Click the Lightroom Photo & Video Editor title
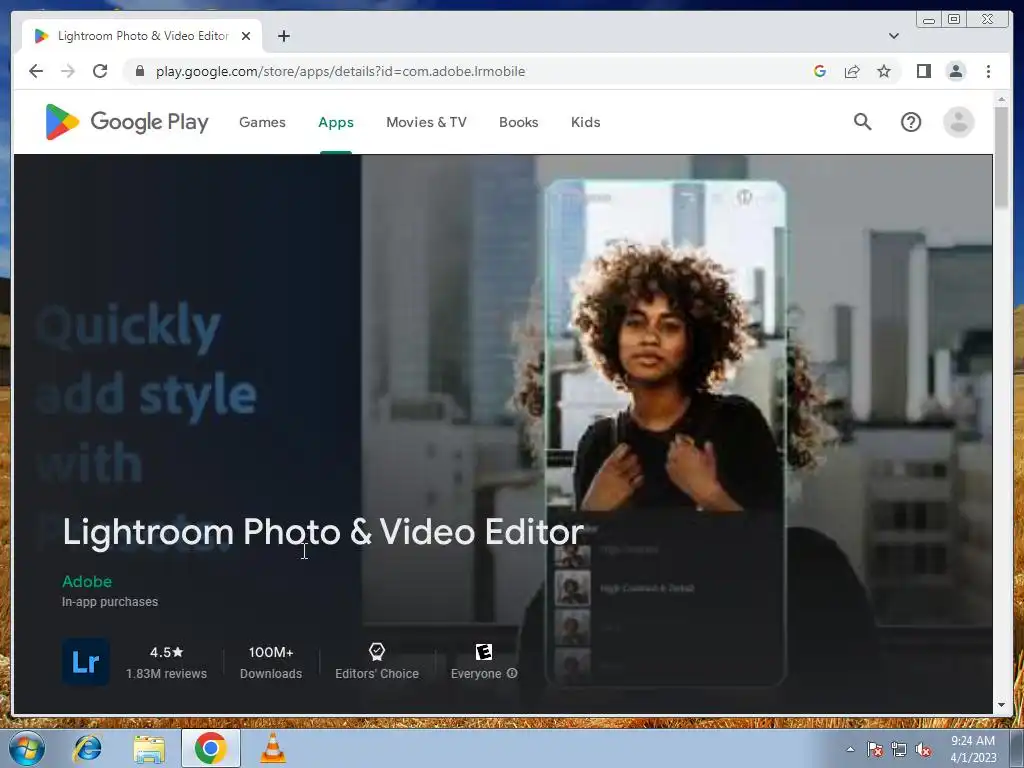1024x768 pixels. click(323, 532)
